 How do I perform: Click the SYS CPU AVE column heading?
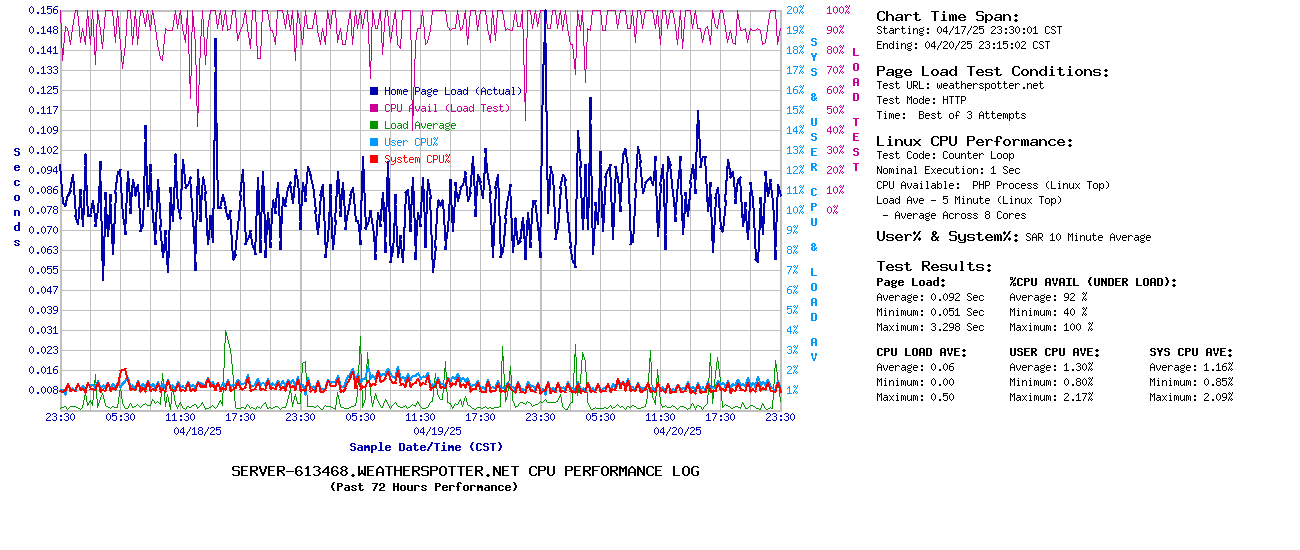coord(1191,352)
